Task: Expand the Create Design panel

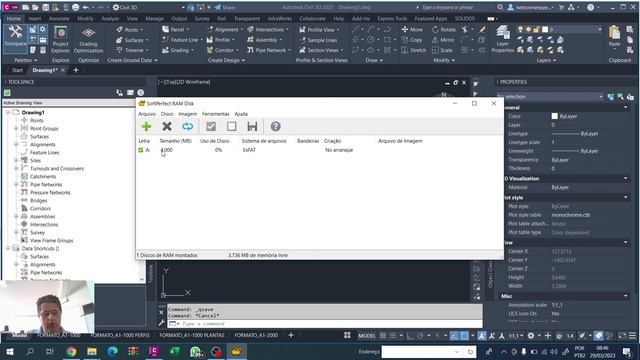Action: 227,60
